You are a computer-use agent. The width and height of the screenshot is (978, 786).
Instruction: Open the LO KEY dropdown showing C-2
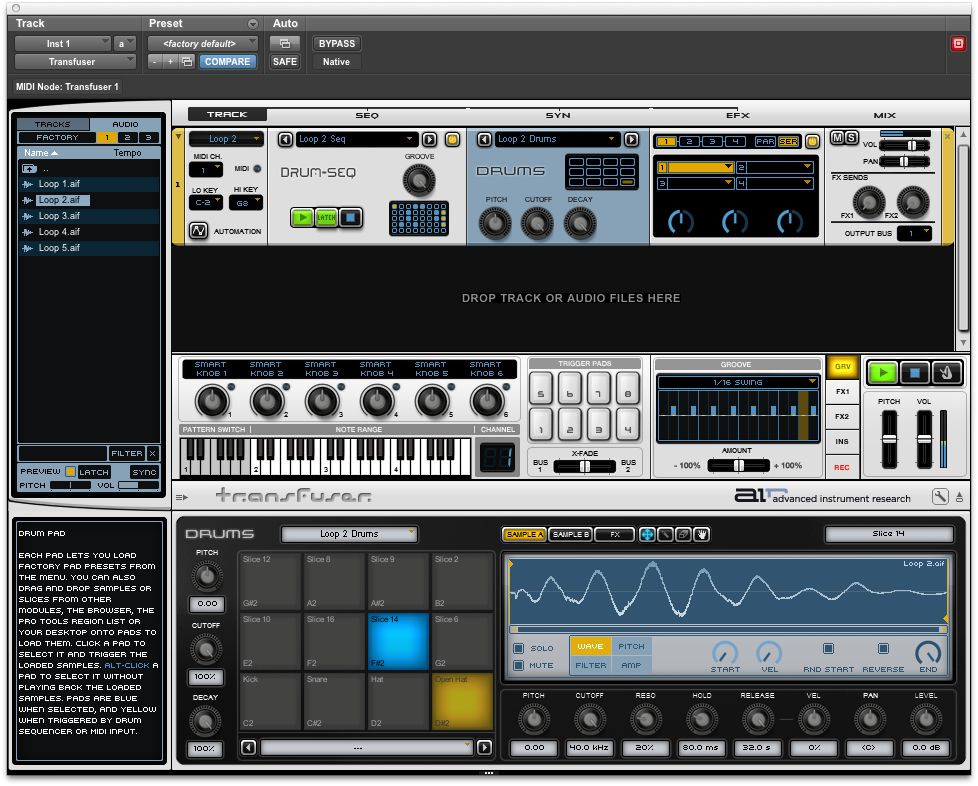tap(206, 202)
